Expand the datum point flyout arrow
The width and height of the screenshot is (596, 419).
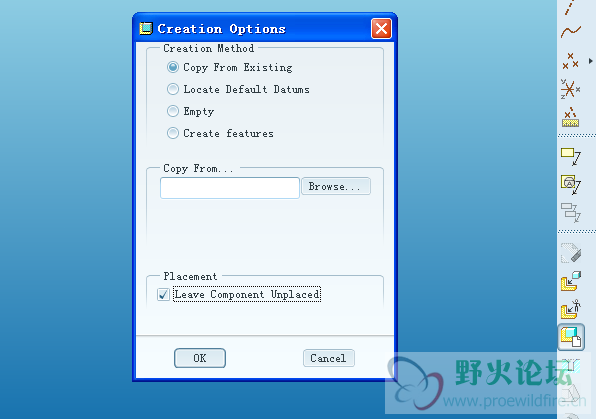590,61
